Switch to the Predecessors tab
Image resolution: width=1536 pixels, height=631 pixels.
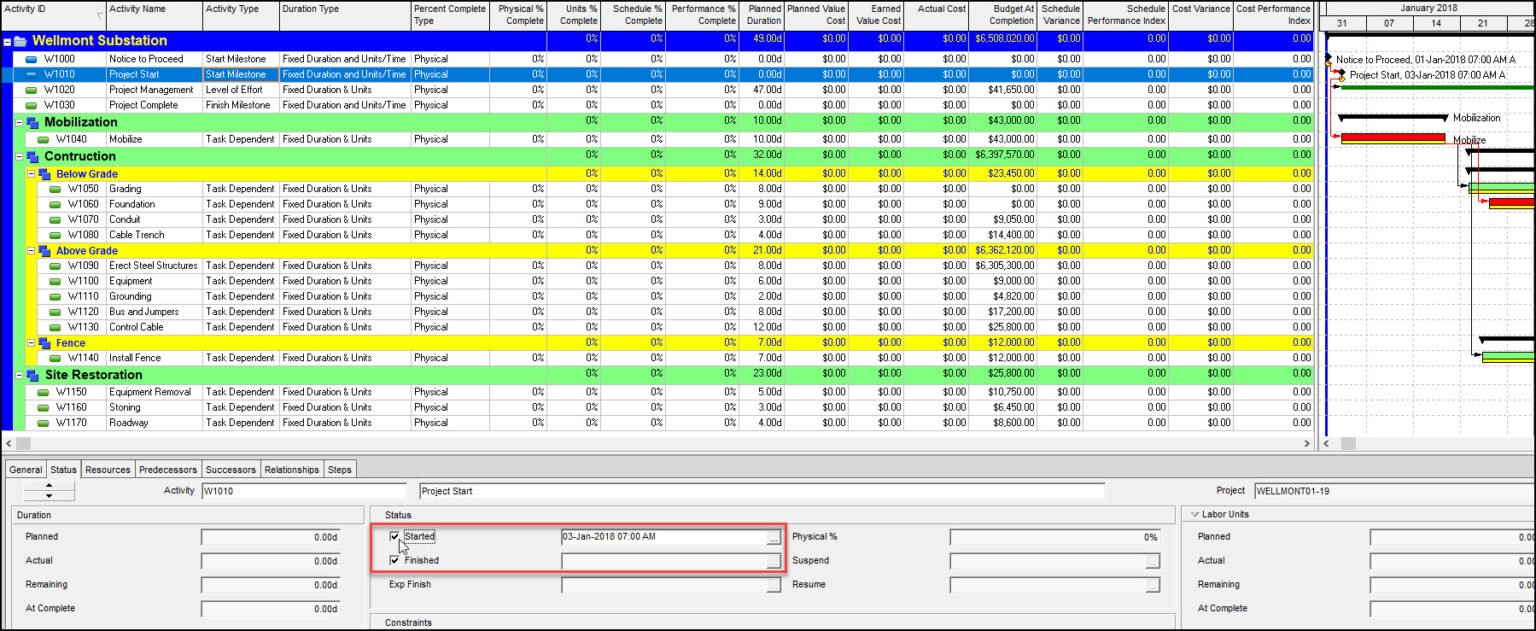(x=168, y=469)
